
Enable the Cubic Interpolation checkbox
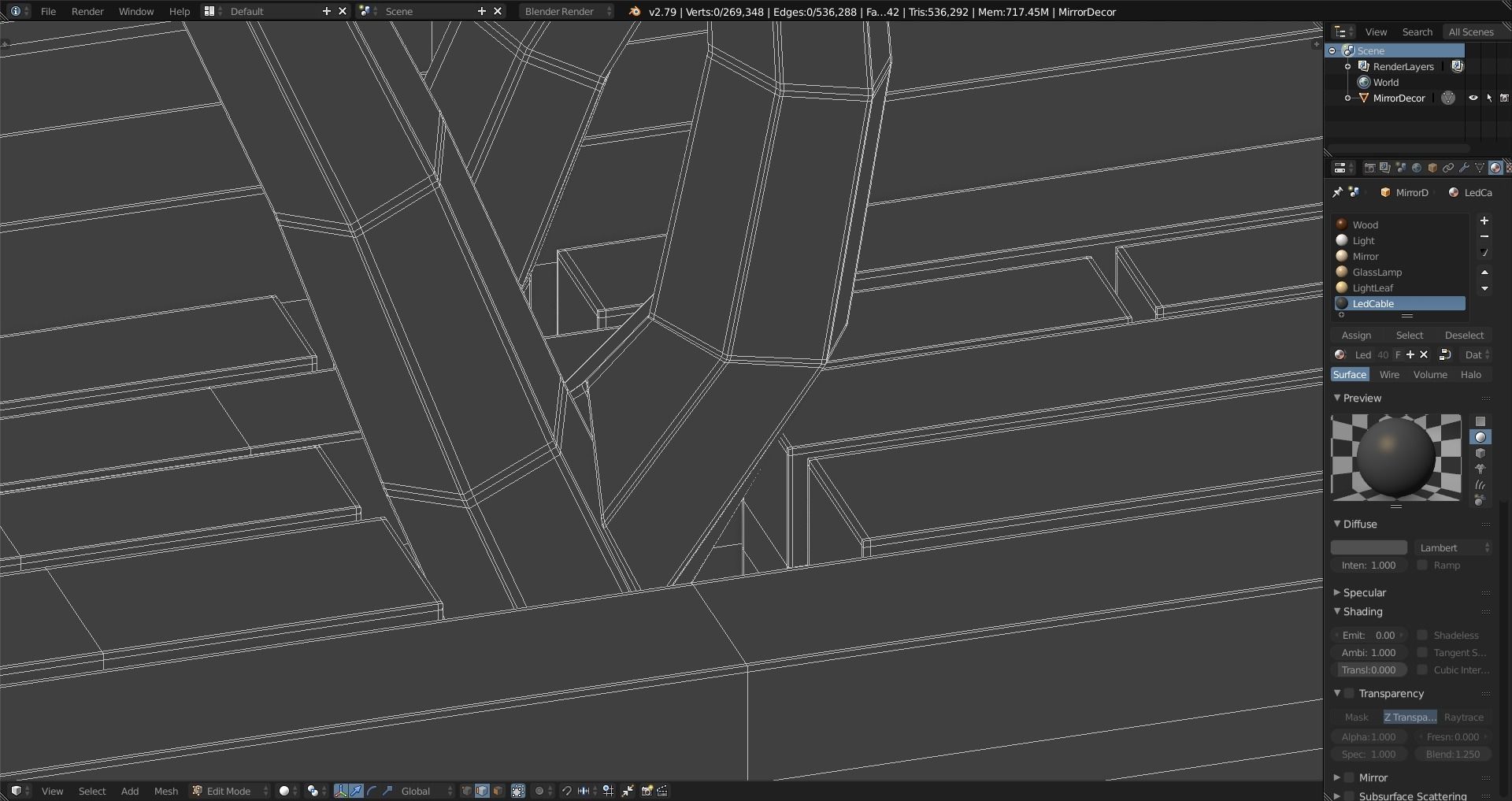[x=1422, y=669]
